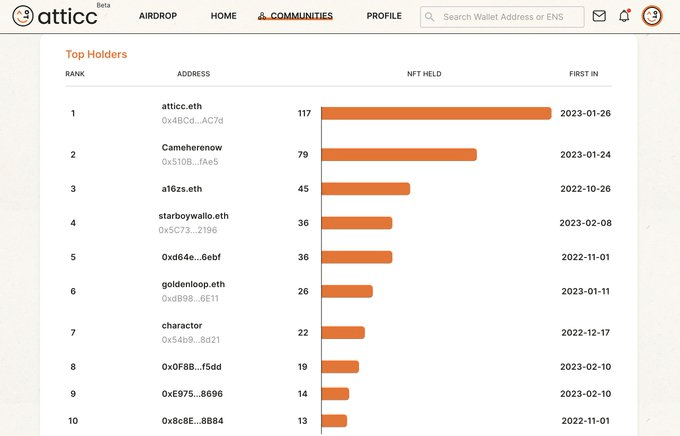Viewport: 680px width, 436px height.
Task: Click the search magnifier icon
Action: point(430,16)
